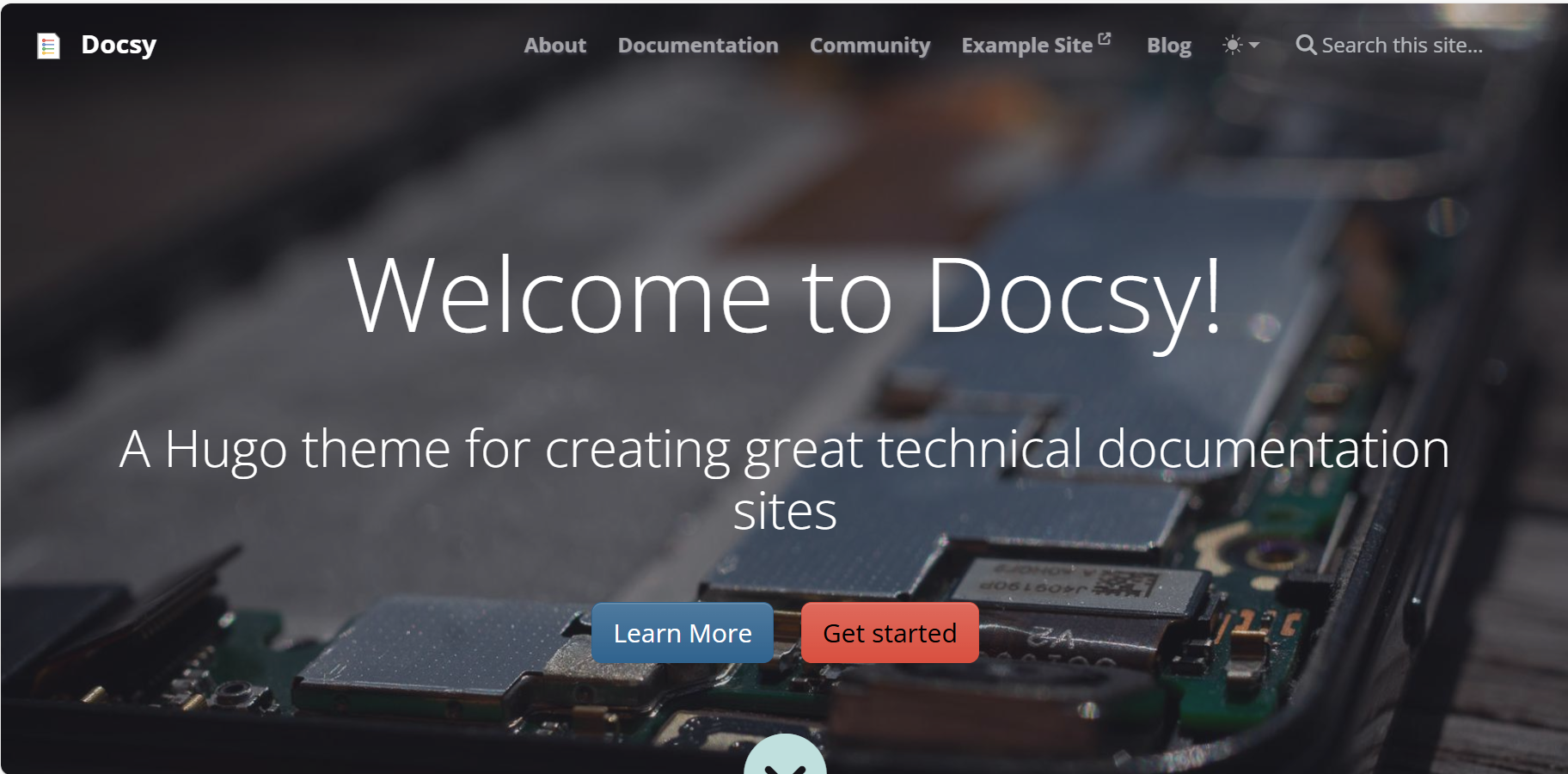Select About in the navigation menu
This screenshot has width=1568, height=774.
pos(554,45)
